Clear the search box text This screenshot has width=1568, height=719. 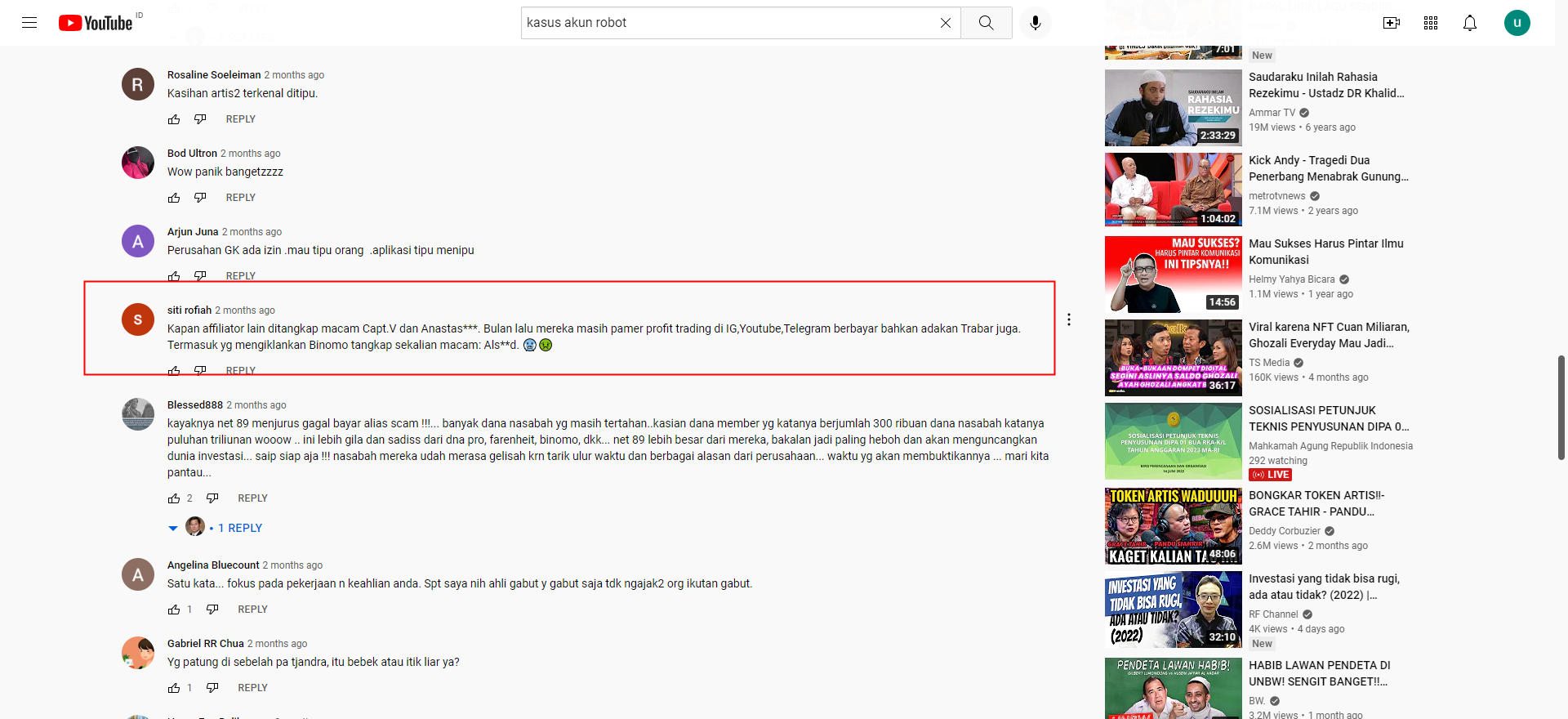pos(945,23)
